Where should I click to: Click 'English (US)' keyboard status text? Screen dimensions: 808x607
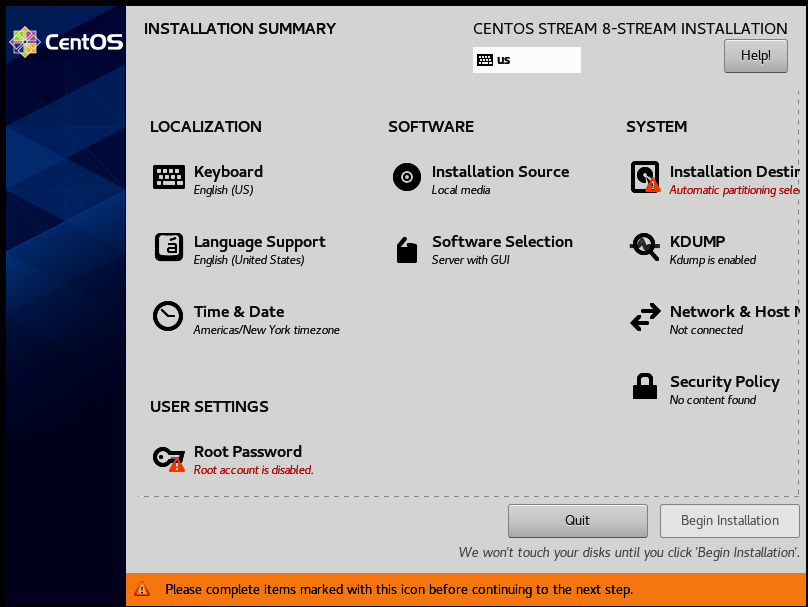coord(224,190)
